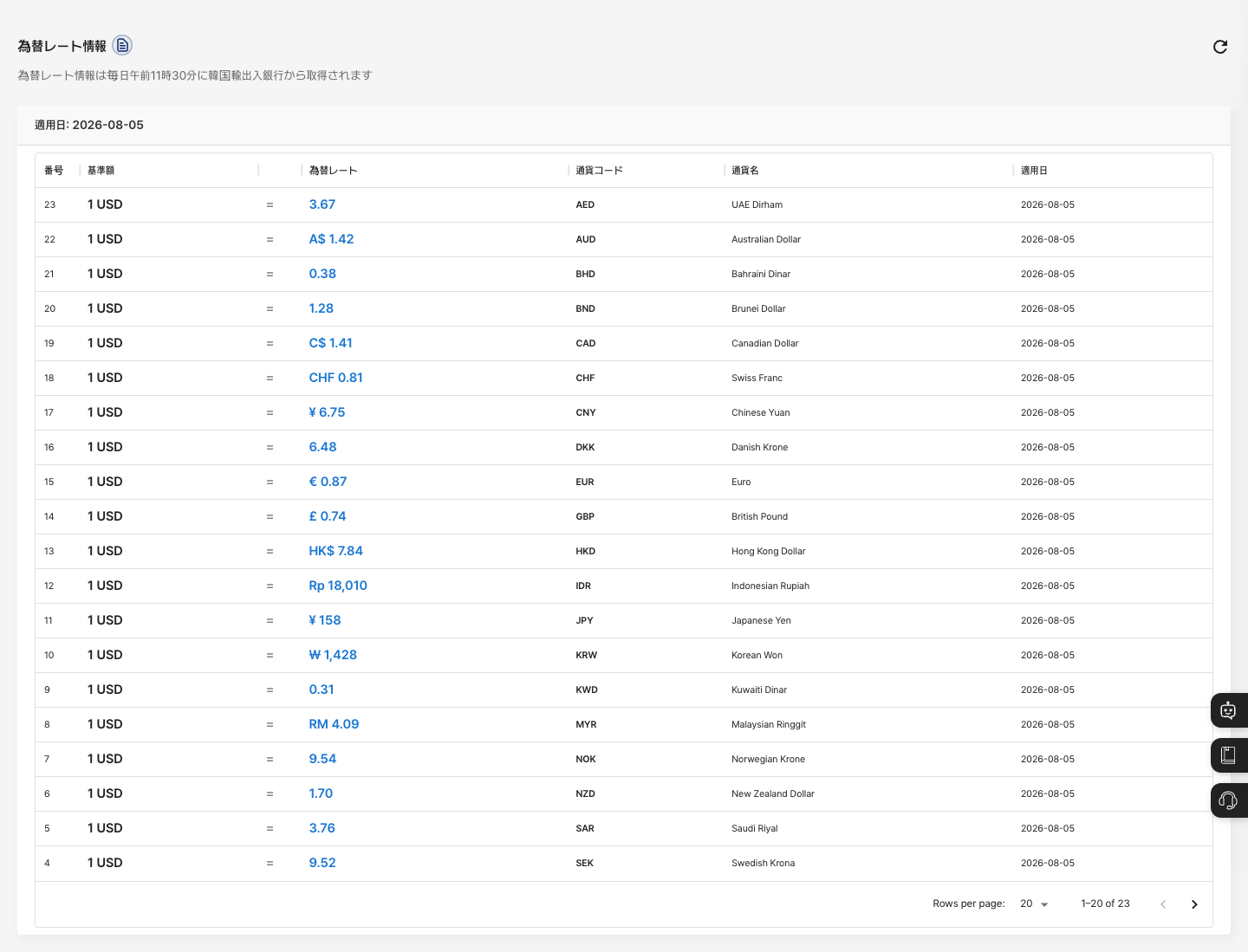
Task: Open the guide book side button
Action: 1228,755
